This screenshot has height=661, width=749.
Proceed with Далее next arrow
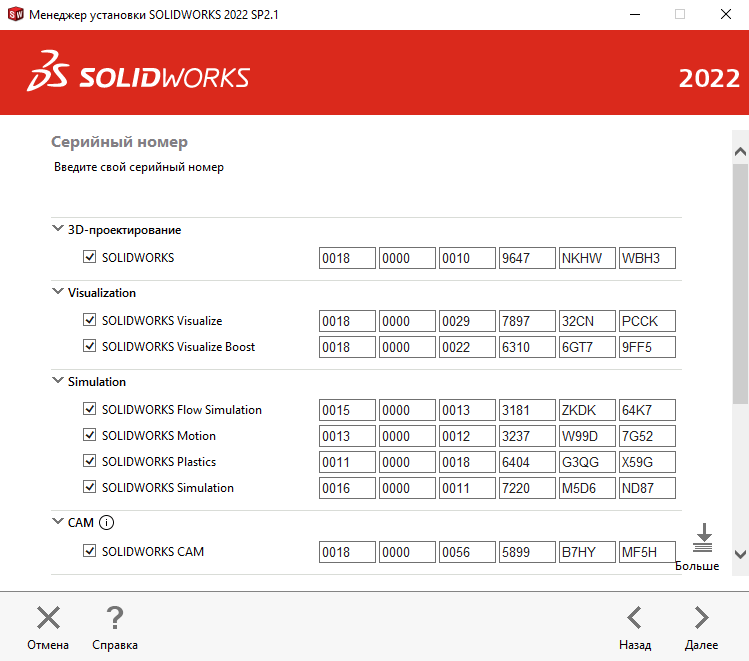point(701,618)
